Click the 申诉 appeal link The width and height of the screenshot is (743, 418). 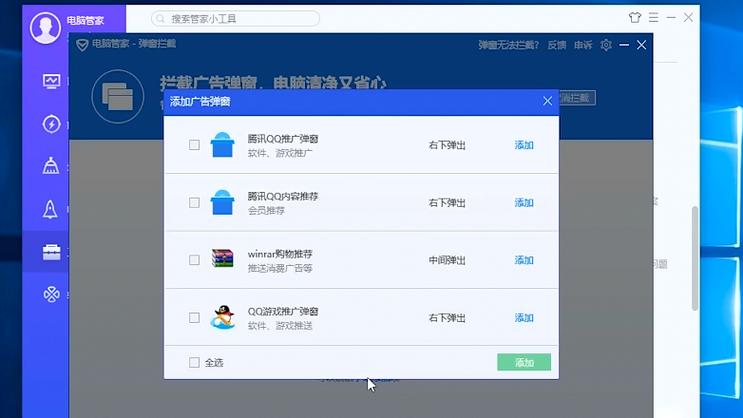(x=583, y=45)
